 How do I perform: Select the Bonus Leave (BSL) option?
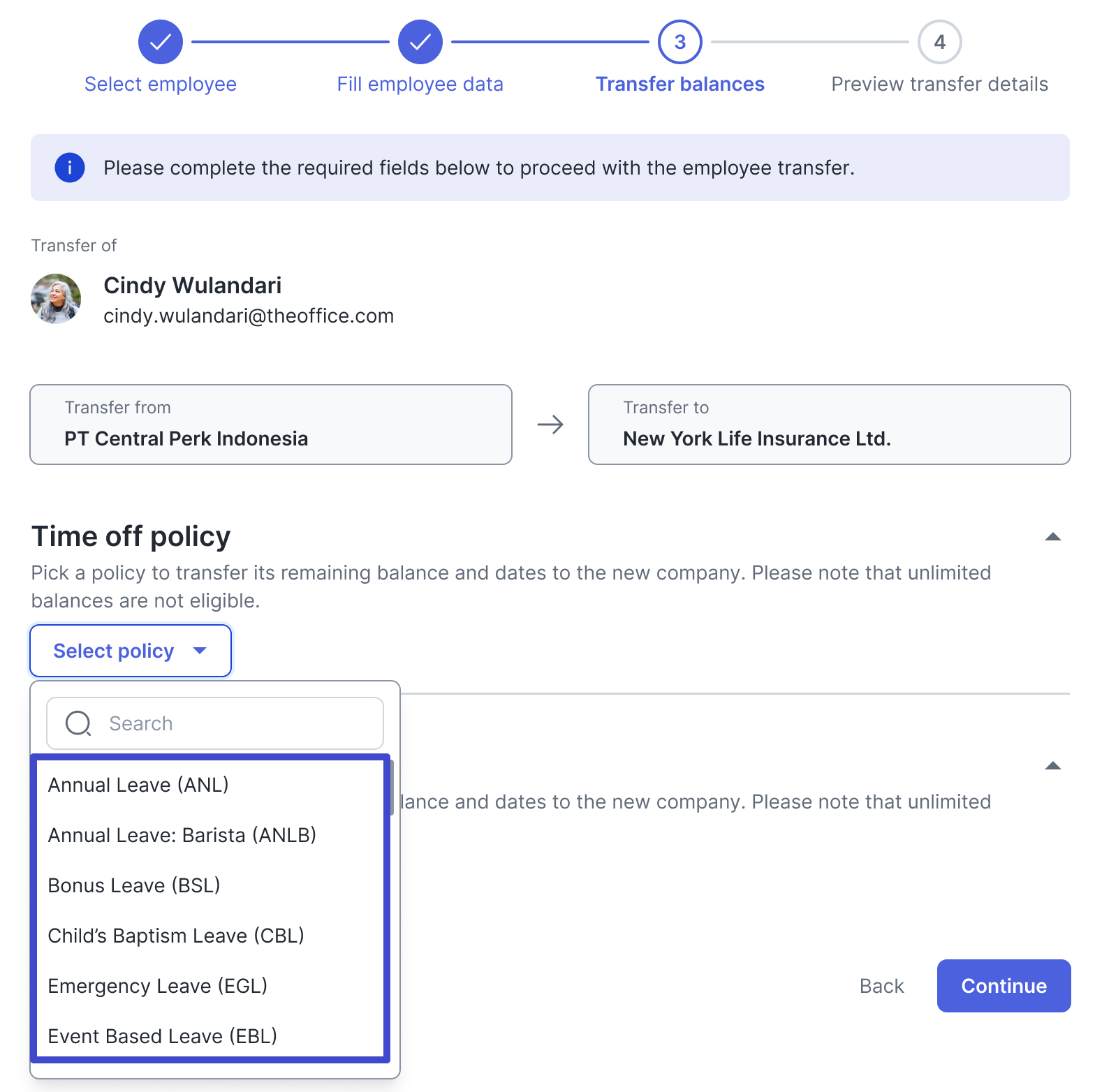210,885
